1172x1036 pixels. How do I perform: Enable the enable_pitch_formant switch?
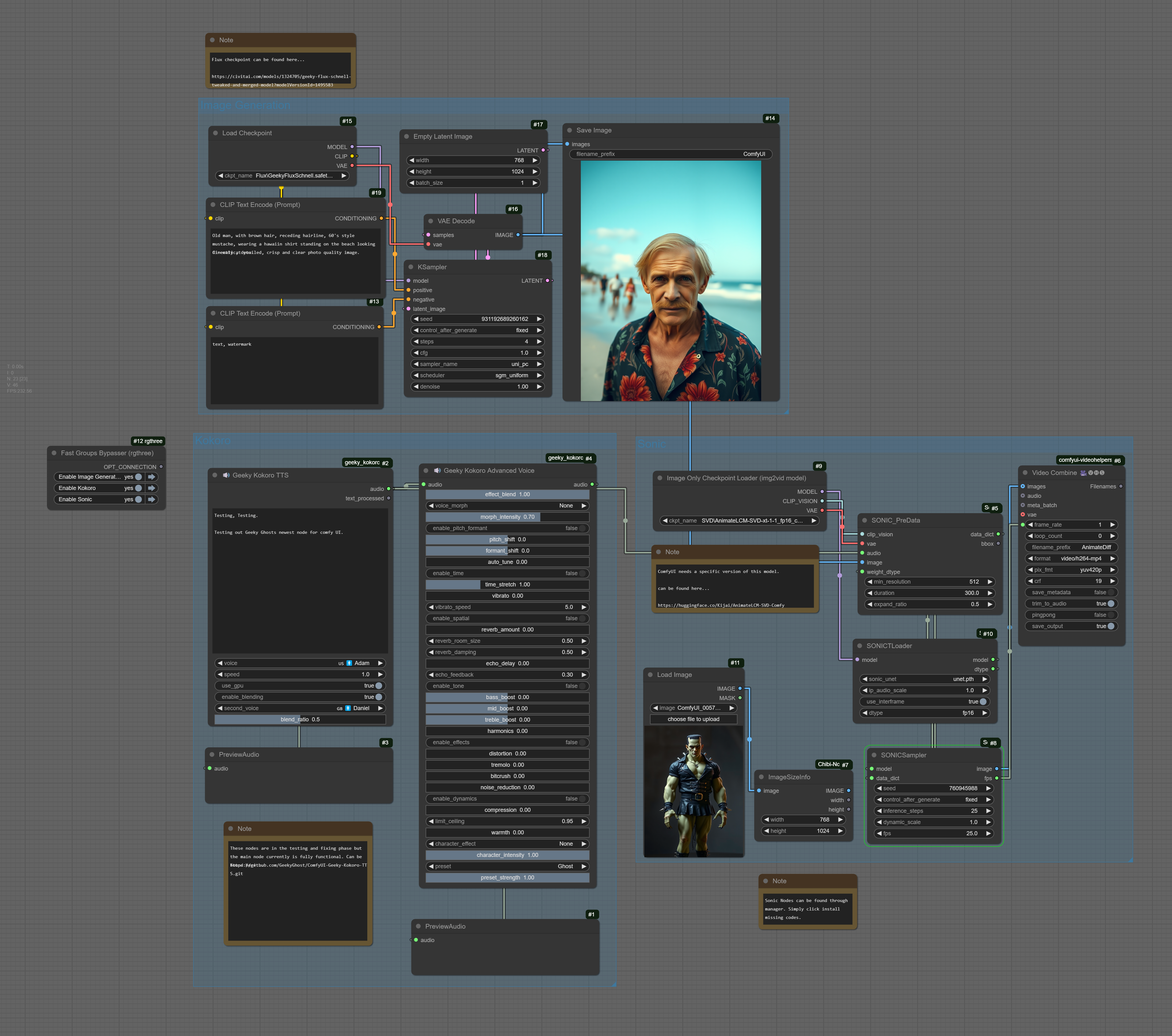(582, 528)
